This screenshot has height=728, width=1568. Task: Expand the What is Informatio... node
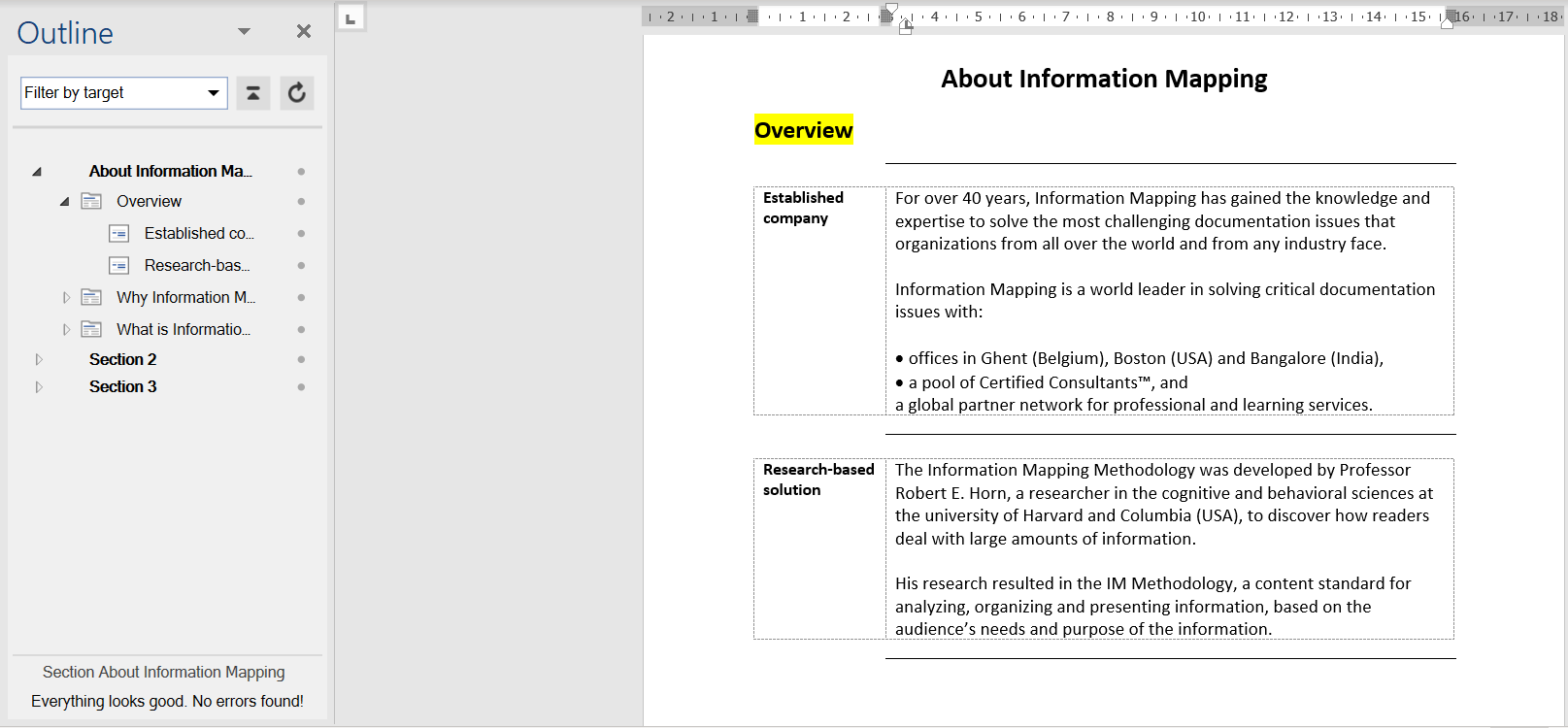[x=66, y=330]
